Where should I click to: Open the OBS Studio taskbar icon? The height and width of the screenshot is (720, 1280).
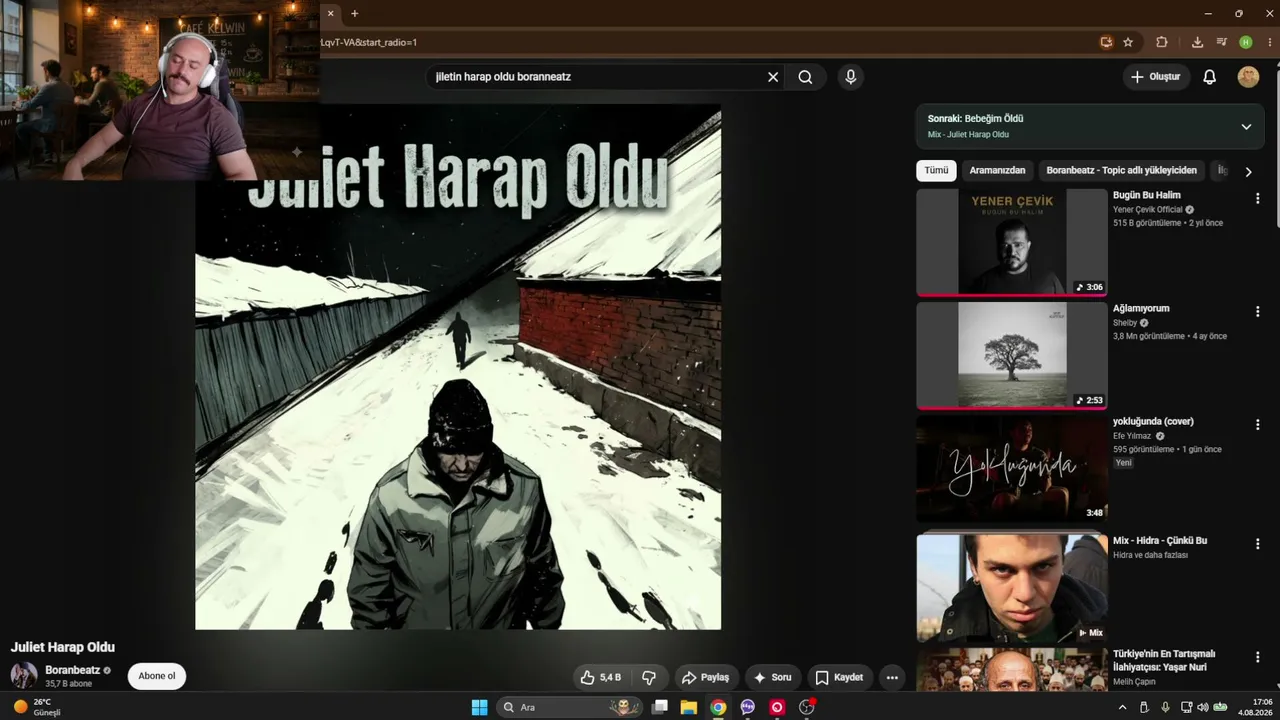[807, 707]
